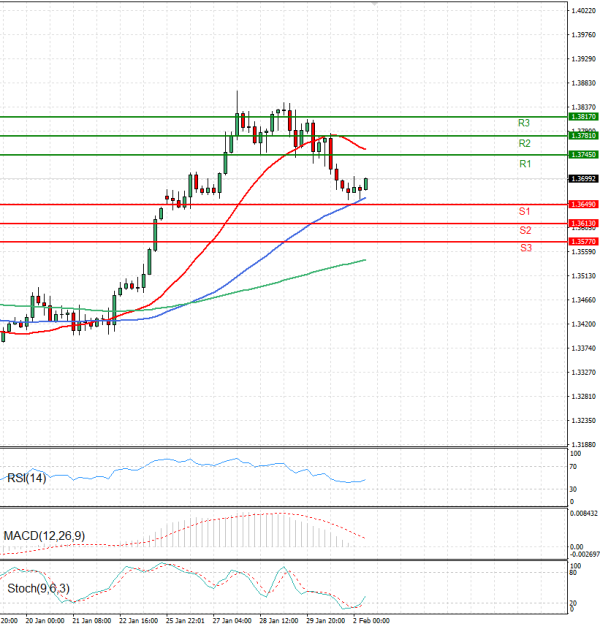
Task: Click the 1.38170 green price tag
Action: coord(583,116)
